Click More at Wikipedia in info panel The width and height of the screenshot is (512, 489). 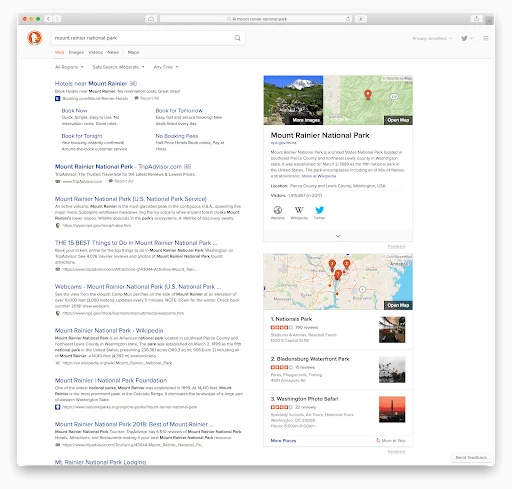tap(319, 176)
